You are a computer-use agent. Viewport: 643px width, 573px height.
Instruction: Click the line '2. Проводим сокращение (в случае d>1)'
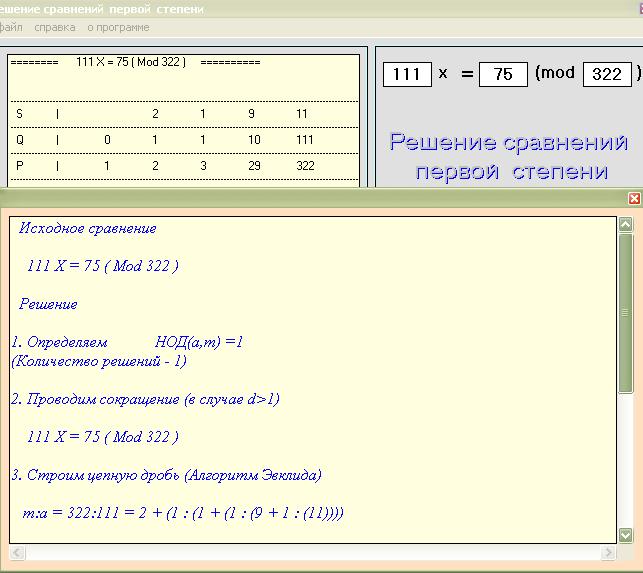(x=145, y=399)
